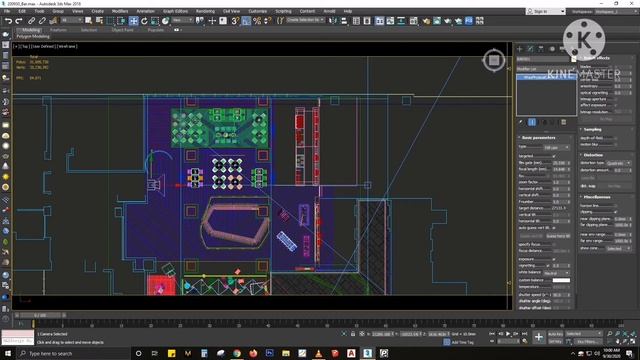Activate Select and Uniform Scale tool
Screen dimensions: 640x360
point(155,20)
